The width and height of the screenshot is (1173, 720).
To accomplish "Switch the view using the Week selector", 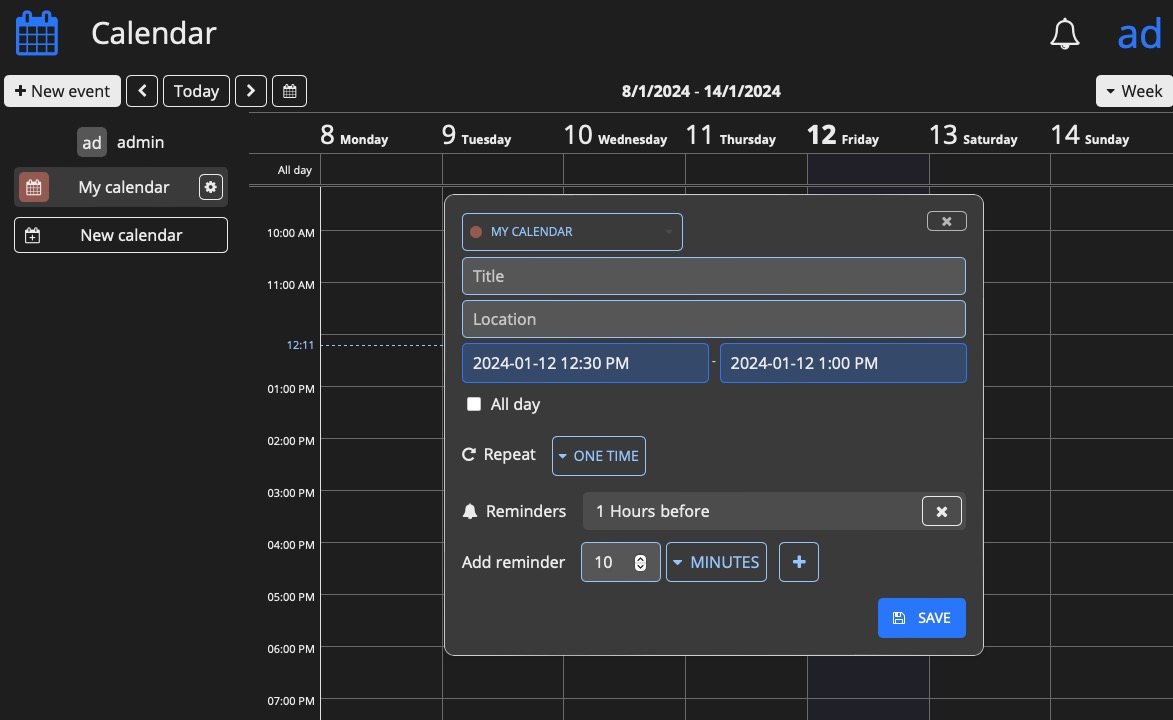I will click(x=1133, y=90).
